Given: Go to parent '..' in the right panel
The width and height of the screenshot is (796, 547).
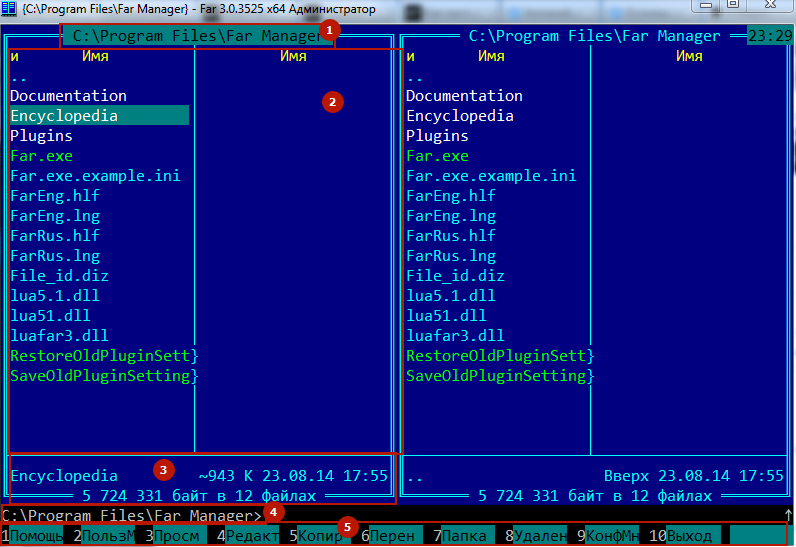Looking at the screenshot, I should click(x=415, y=77).
